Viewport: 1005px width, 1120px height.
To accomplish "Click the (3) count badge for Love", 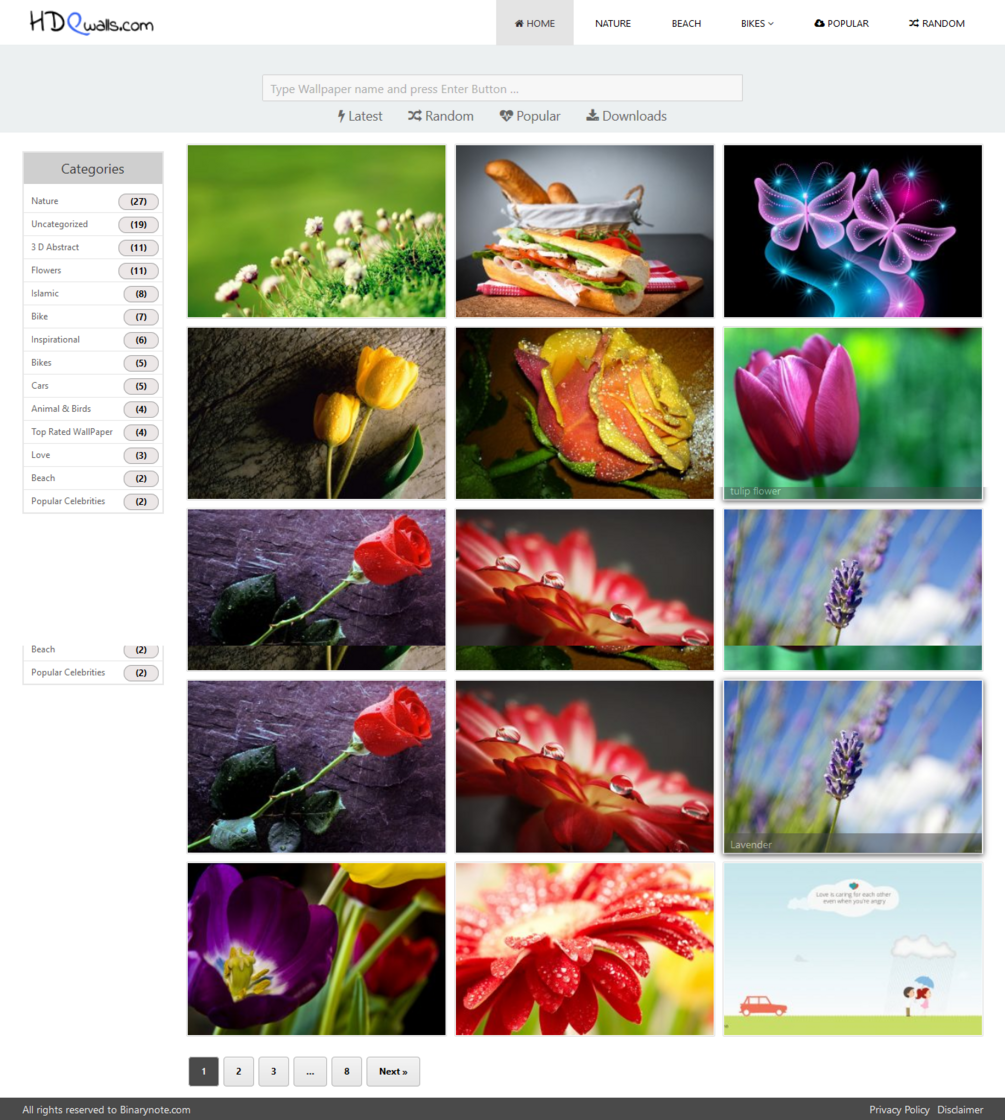I will [x=141, y=455].
